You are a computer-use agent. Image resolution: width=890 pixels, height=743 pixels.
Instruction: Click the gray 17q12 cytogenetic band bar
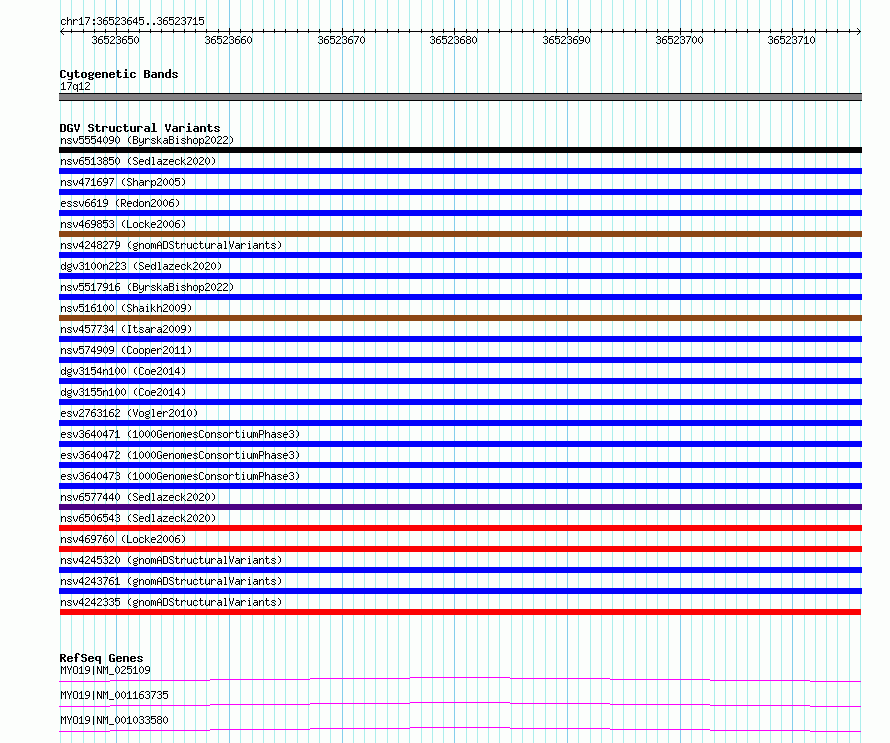460,97
